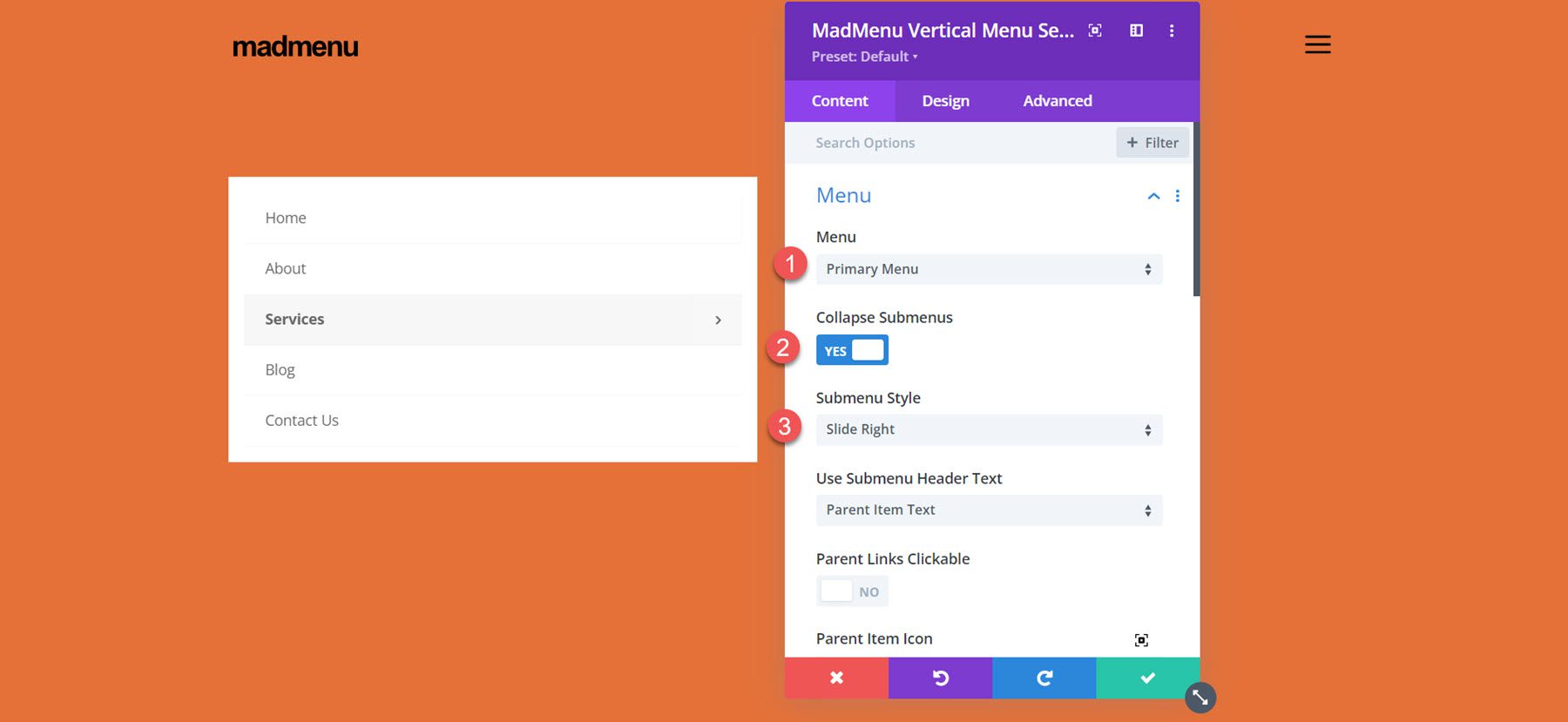
Task: Save changes with green checkmark
Action: click(1147, 678)
